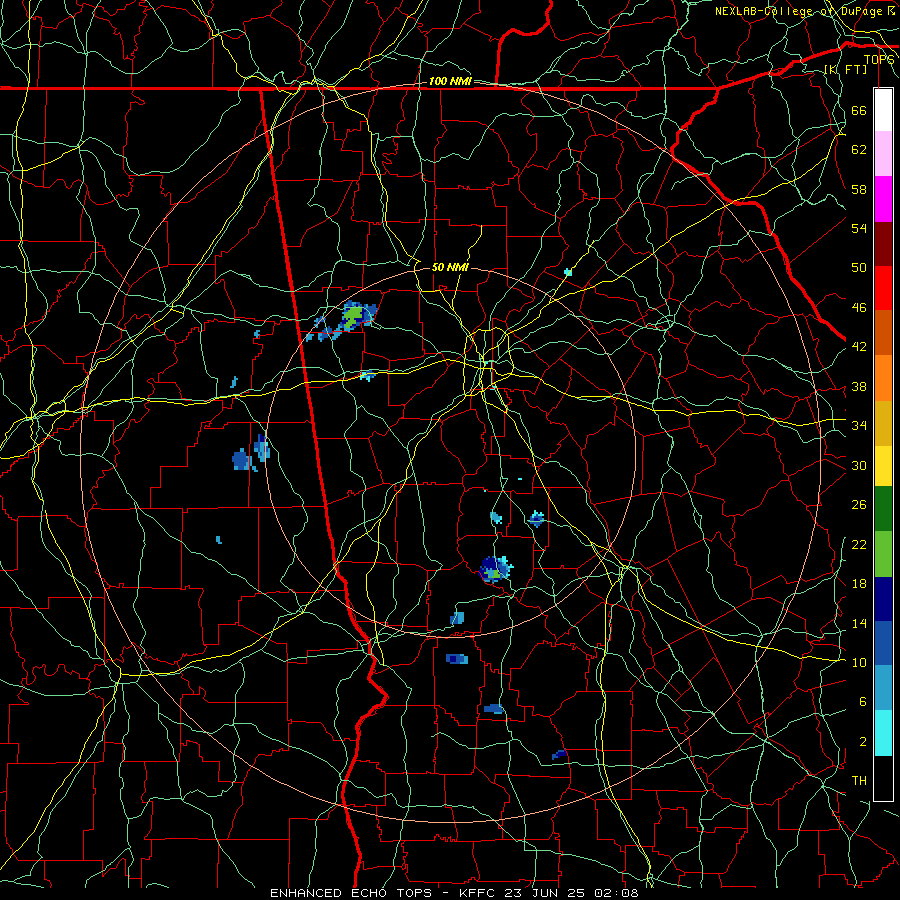900x900 pixels.
Task: Select the 'TH' threshold label
Action: (x=859, y=781)
